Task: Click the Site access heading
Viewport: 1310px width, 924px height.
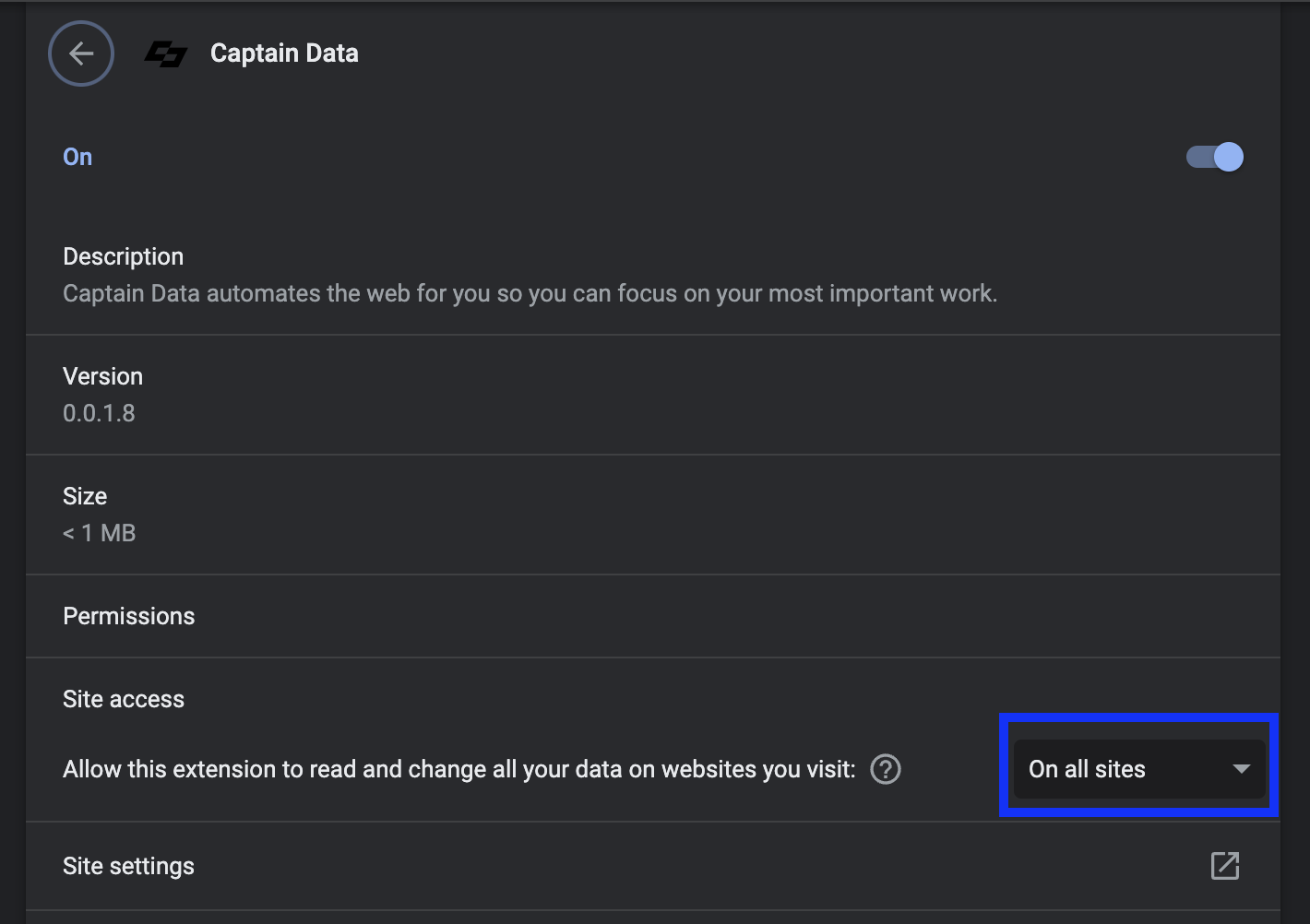Action: (x=124, y=699)
